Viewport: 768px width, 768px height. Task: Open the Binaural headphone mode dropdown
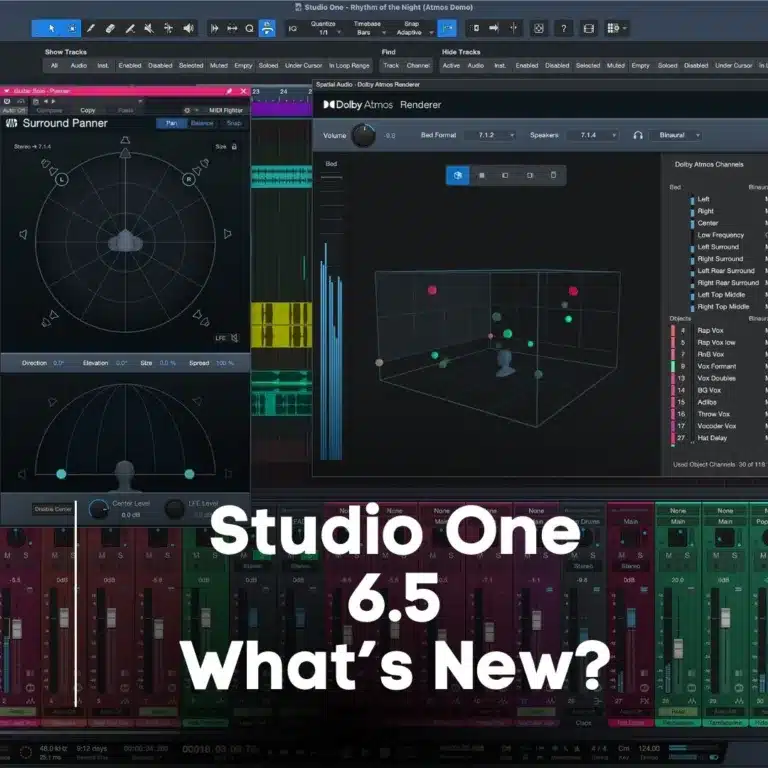point(676,135)
